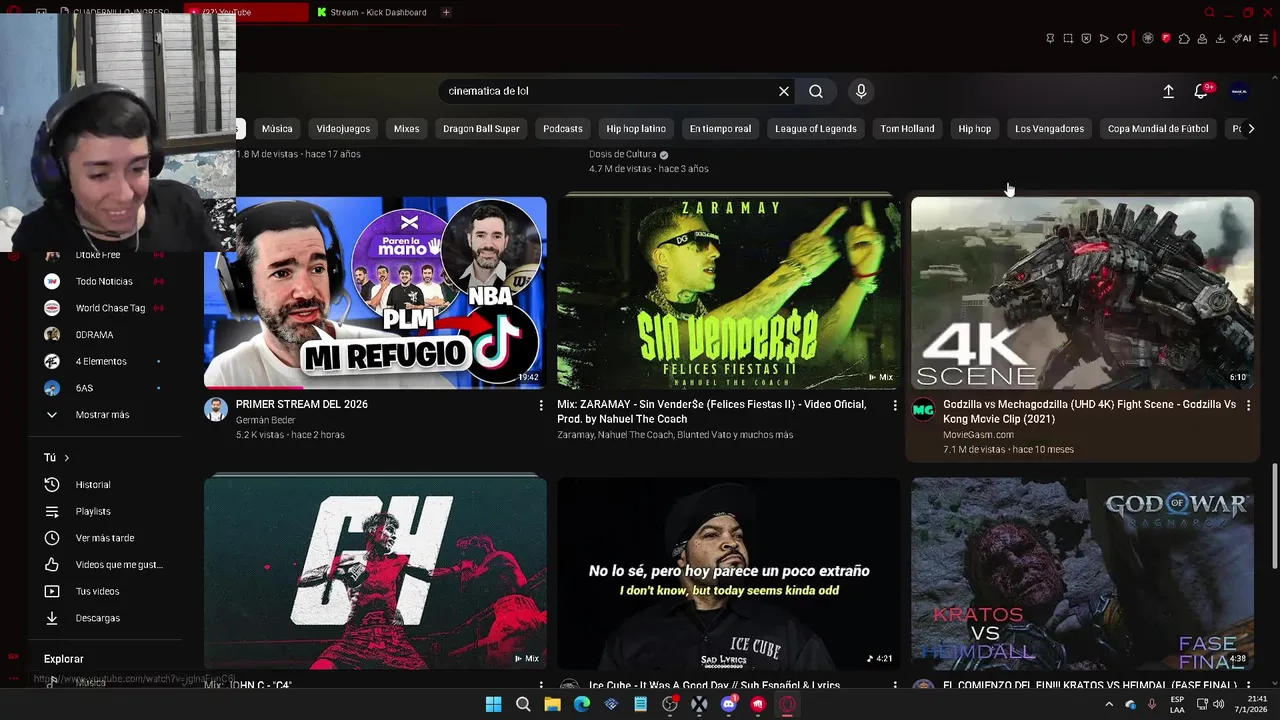Show more filter chips with the right arrow
The image size is (1280, 720).
[1250, 129]
